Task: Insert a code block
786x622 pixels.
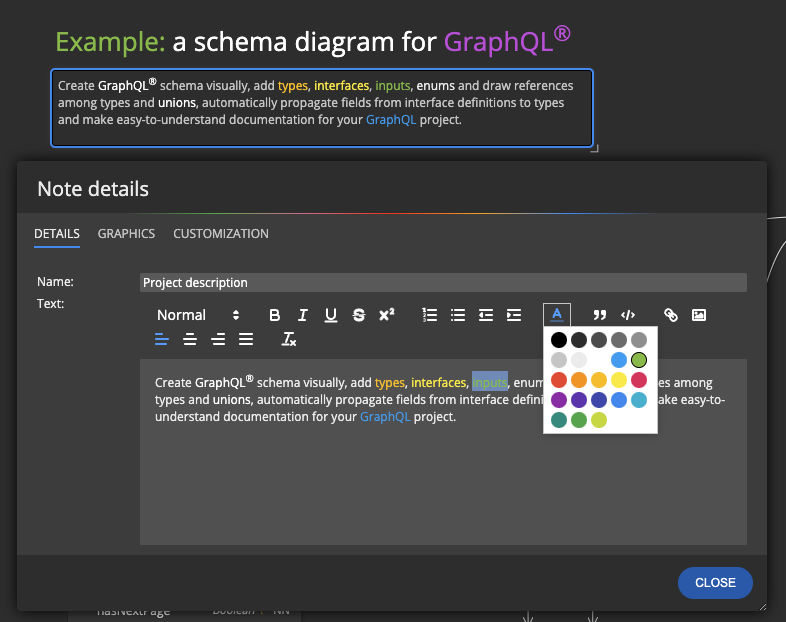Action: pyautogui.click(x=628, y=315)
